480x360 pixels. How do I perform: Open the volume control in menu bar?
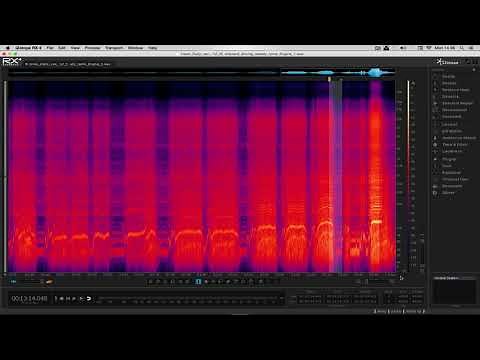(x=403, y=48)
